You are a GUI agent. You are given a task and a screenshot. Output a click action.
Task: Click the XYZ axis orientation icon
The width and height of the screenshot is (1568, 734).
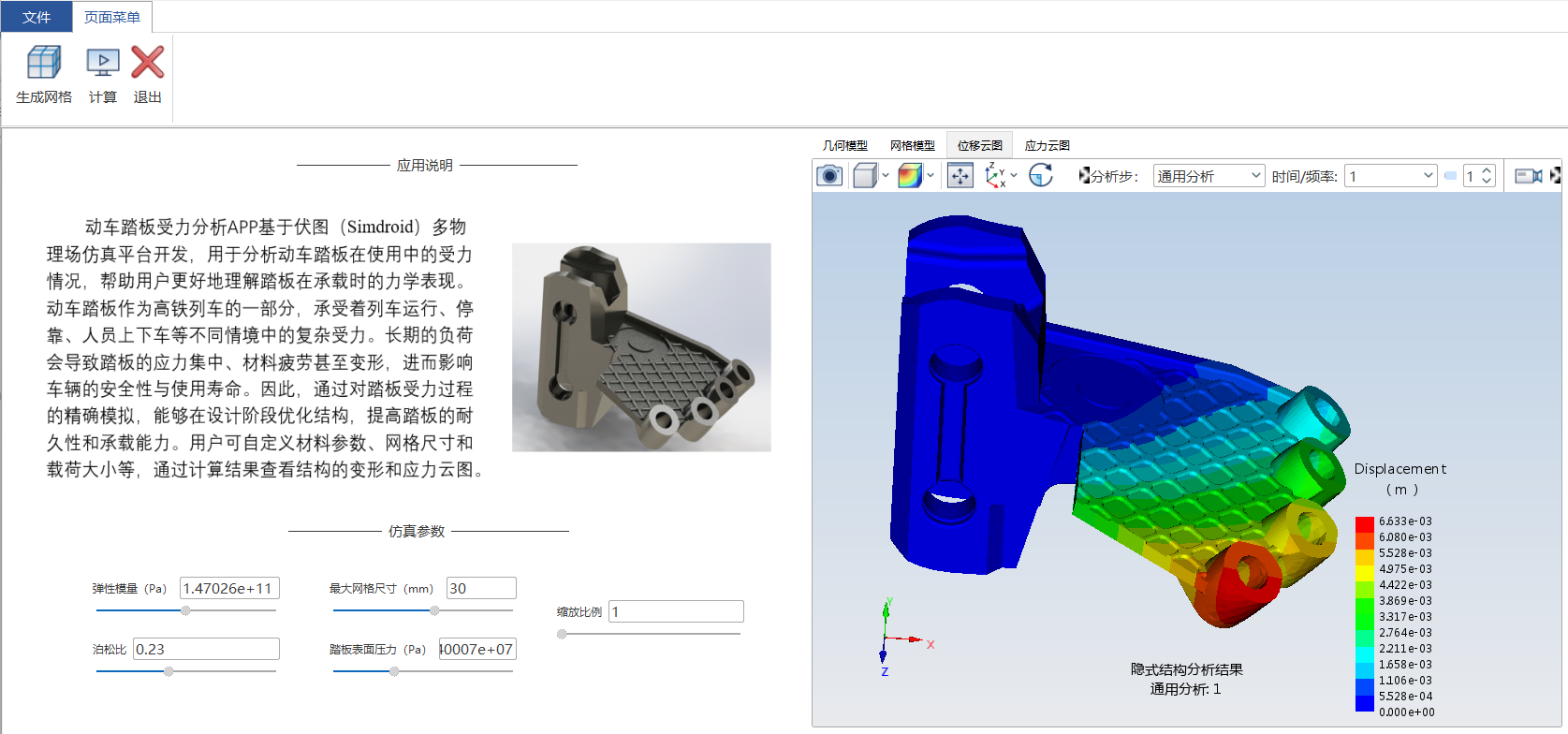995,176
